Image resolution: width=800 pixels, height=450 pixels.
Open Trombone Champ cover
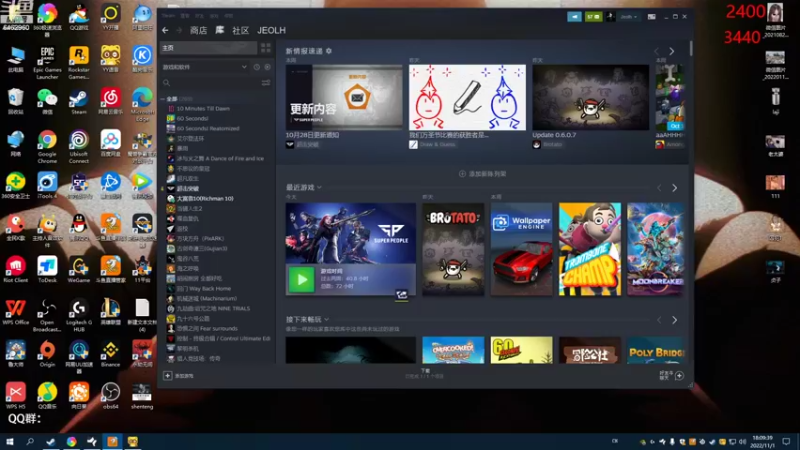pos(590,249)
